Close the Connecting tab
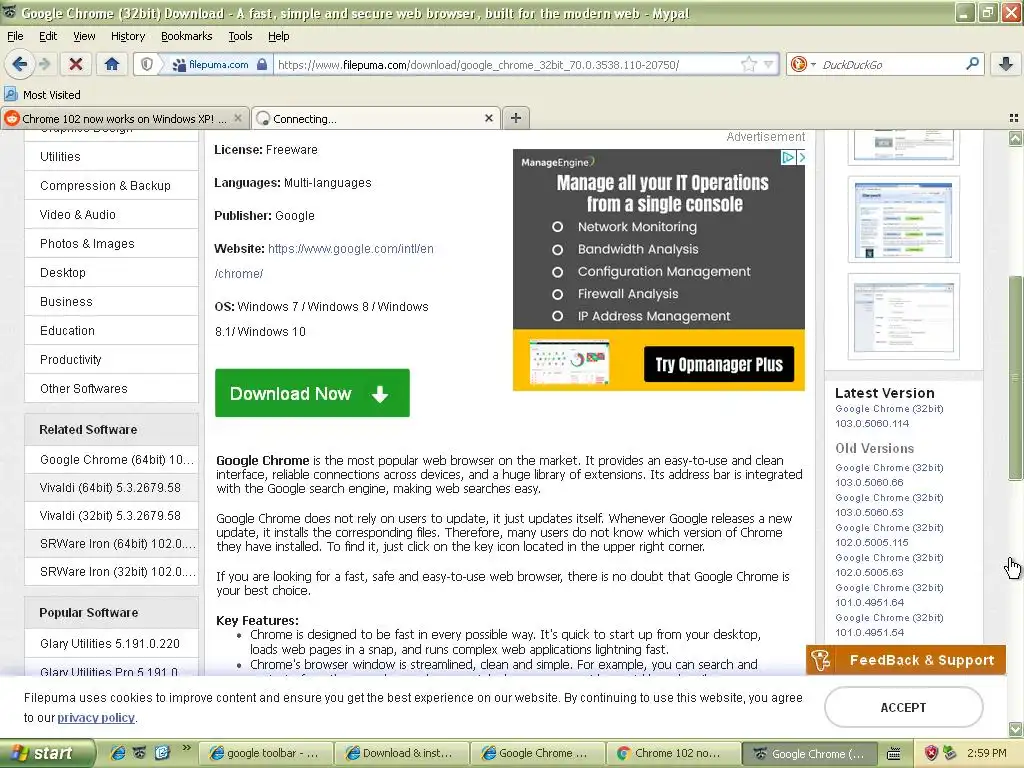The height and width of the screenshot is (768, 1024). [488, 118]
